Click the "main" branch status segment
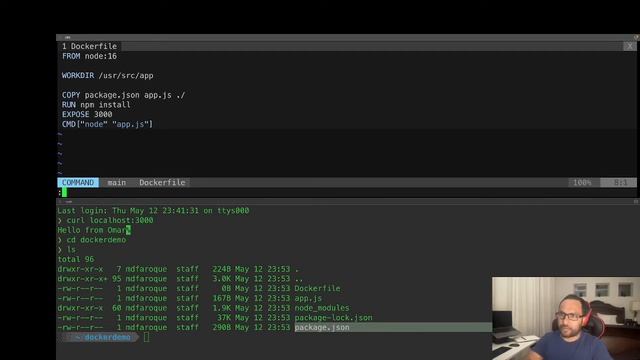The height and width of the screenshot is (360, 640). point(117,182)
